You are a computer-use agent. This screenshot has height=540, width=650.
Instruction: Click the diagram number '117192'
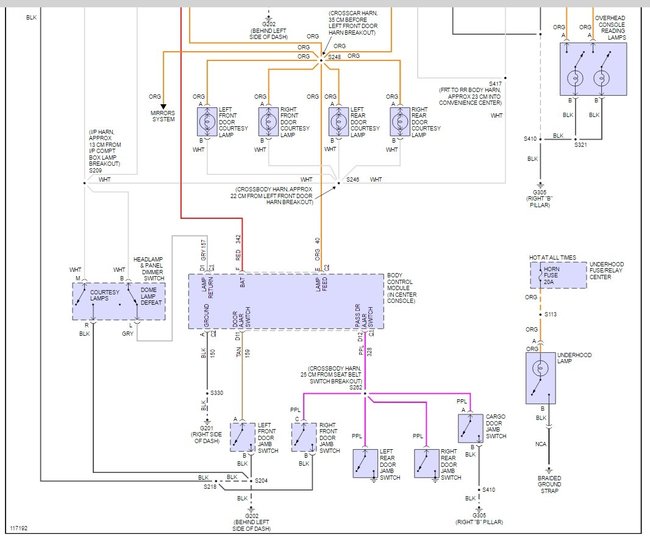tap(19, 528)
